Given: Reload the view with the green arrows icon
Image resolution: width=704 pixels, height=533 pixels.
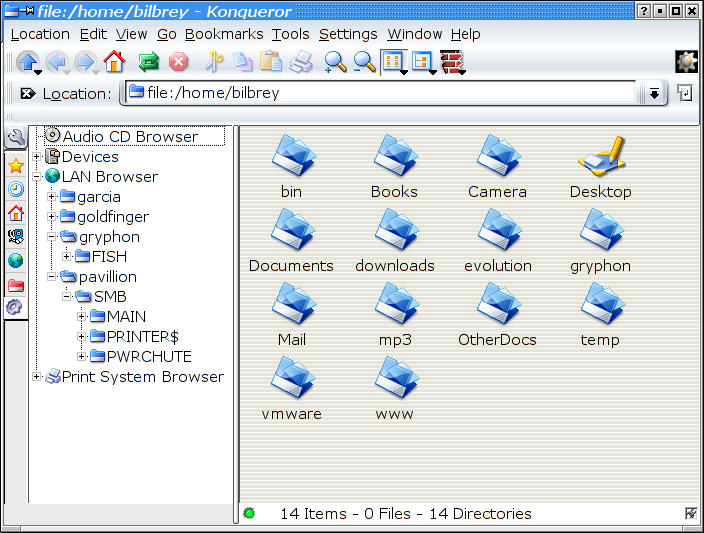Looking at the screenshot, I should pos(149,62).
